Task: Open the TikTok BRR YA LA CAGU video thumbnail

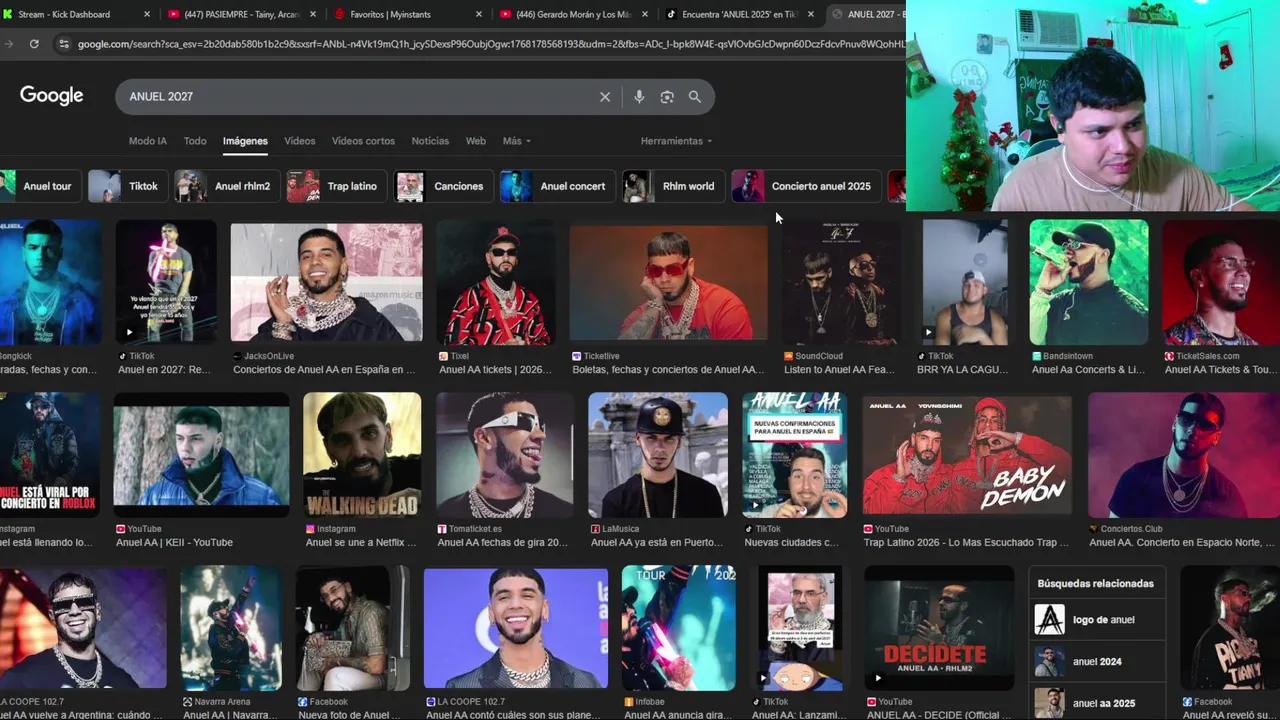Action: pyautogui.click(x=965, y=281)
